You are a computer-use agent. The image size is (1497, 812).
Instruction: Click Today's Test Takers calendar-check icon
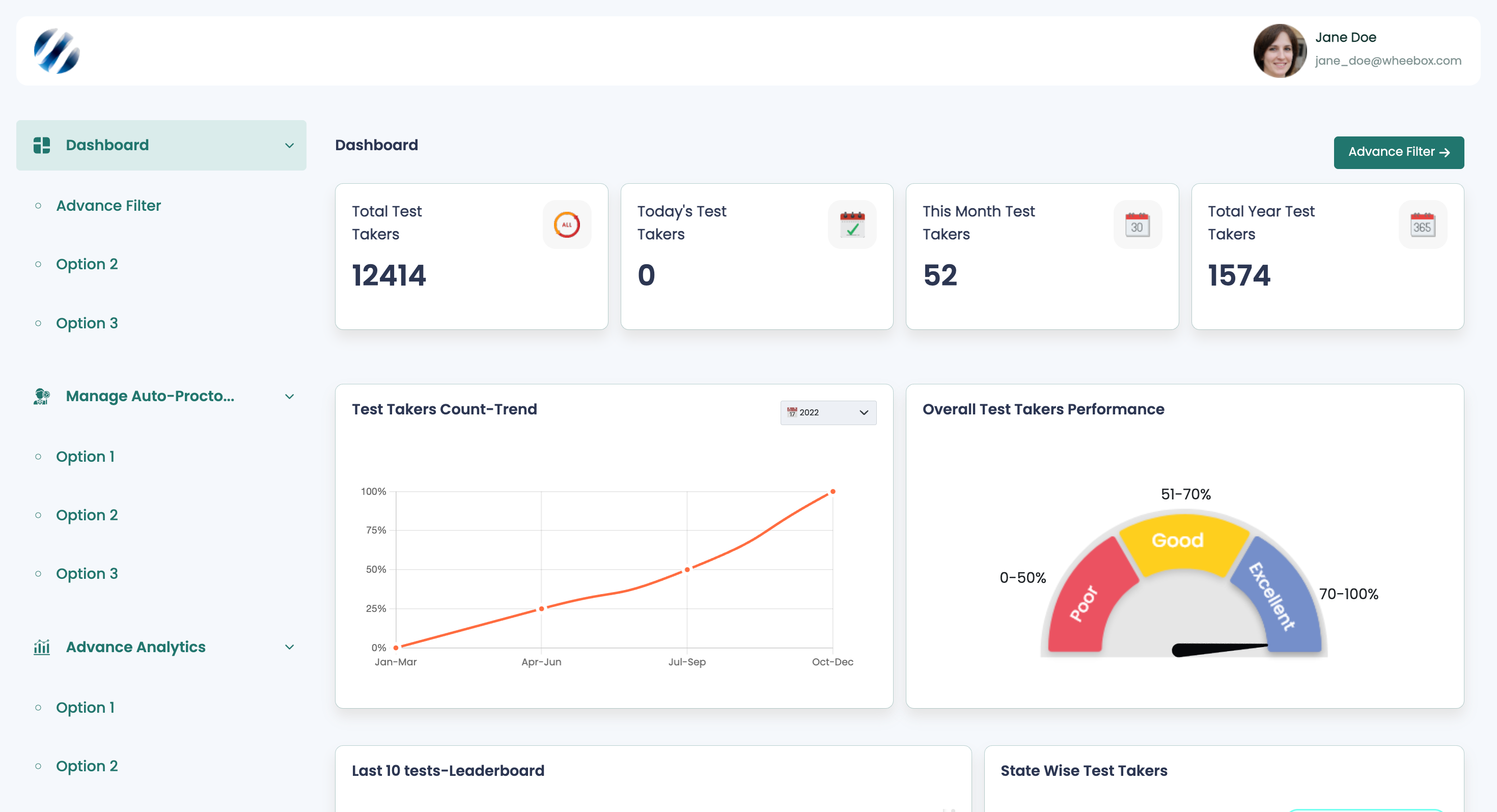852,225
